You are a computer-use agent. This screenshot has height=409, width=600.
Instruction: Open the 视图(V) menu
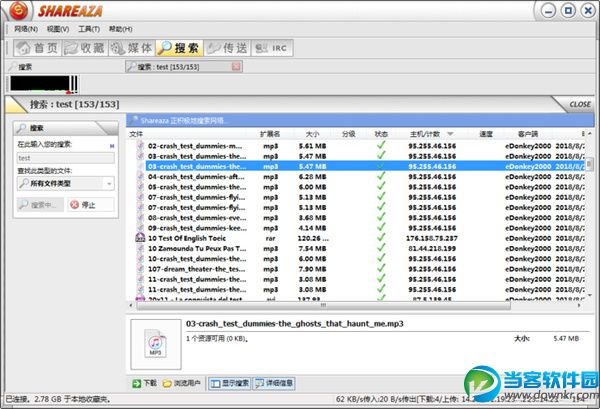tap(58, 29)
